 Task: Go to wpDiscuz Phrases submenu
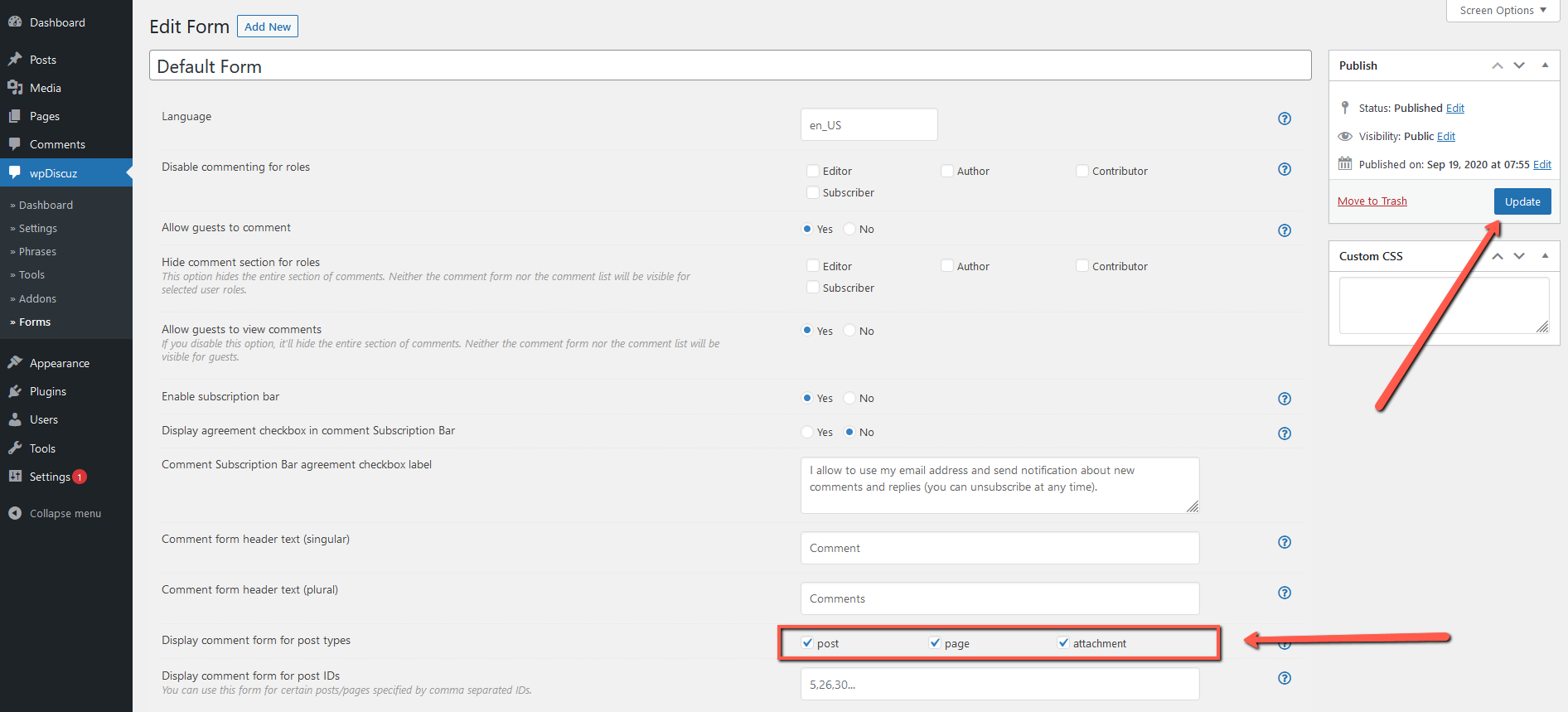[x=37, y=252]
